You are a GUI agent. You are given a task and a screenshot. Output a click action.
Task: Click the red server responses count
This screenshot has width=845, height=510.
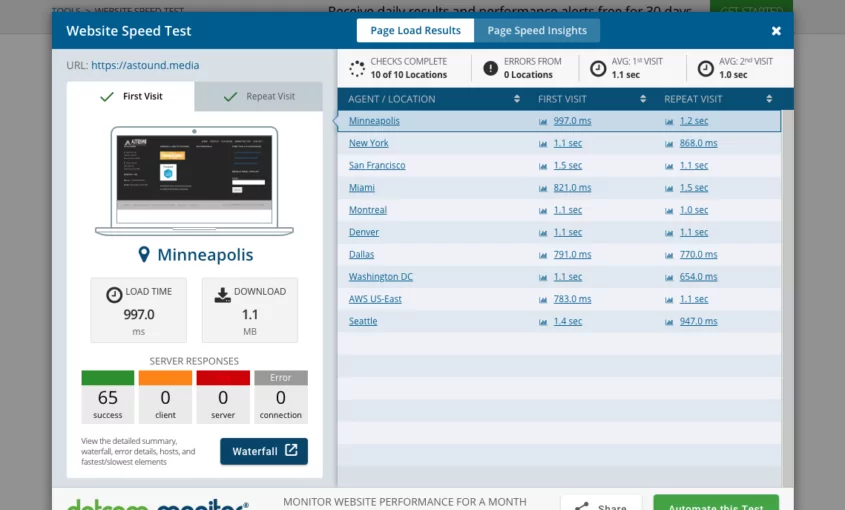tap(223, 397)
